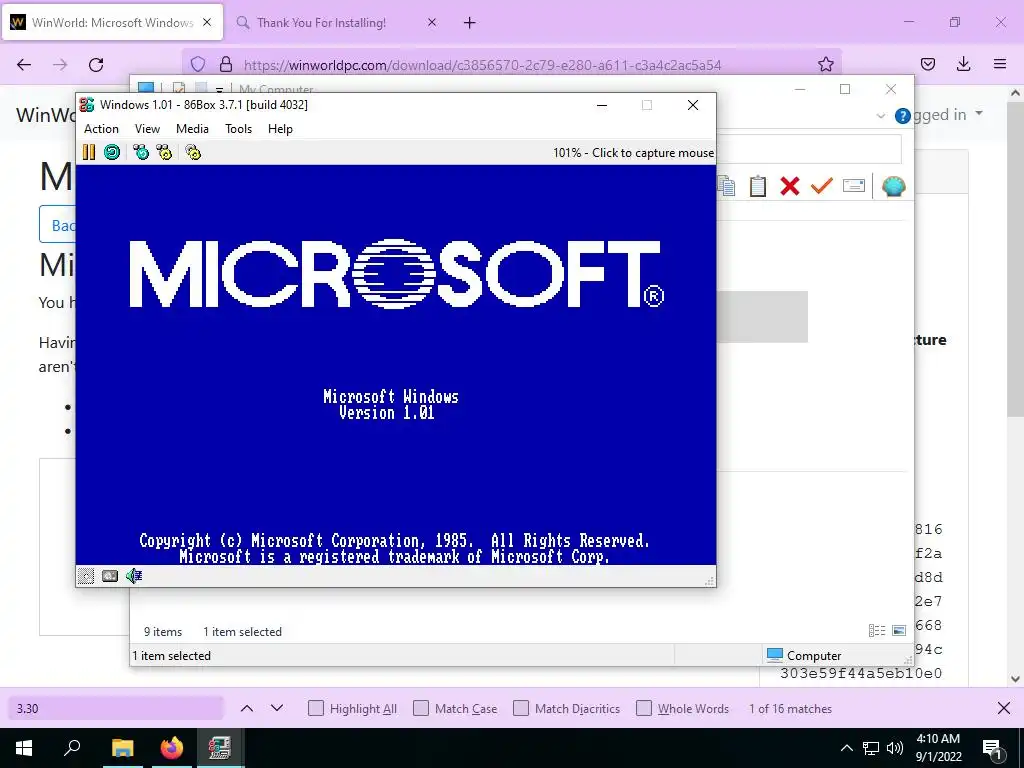Viewport: 1024px width, 768px height.
Task: Click the find bar text field containing 3.30
Action: 116,708
